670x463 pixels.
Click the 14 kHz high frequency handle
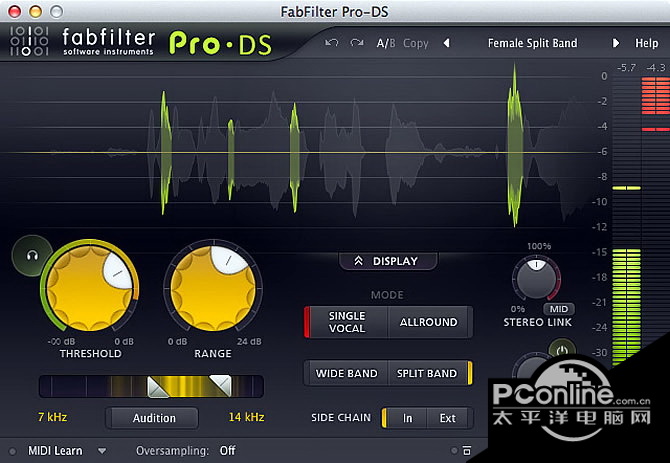pos(220,386)
